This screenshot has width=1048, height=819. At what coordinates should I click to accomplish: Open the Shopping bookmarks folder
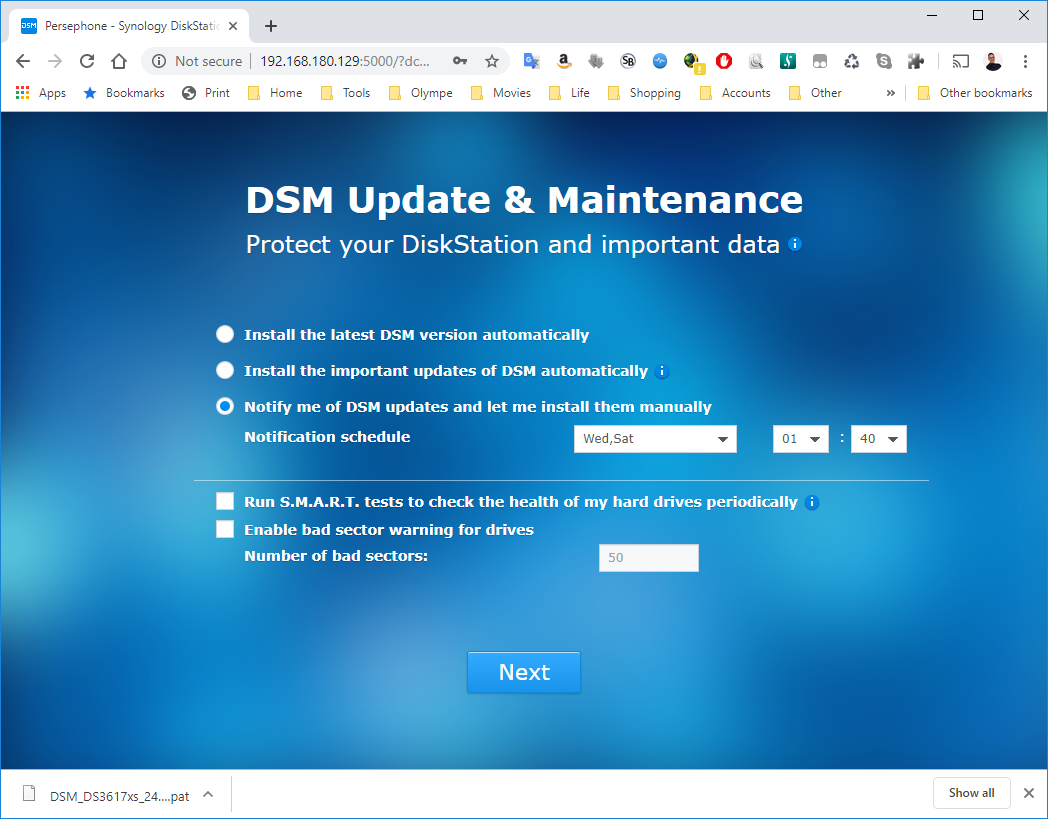coord(645,93)
